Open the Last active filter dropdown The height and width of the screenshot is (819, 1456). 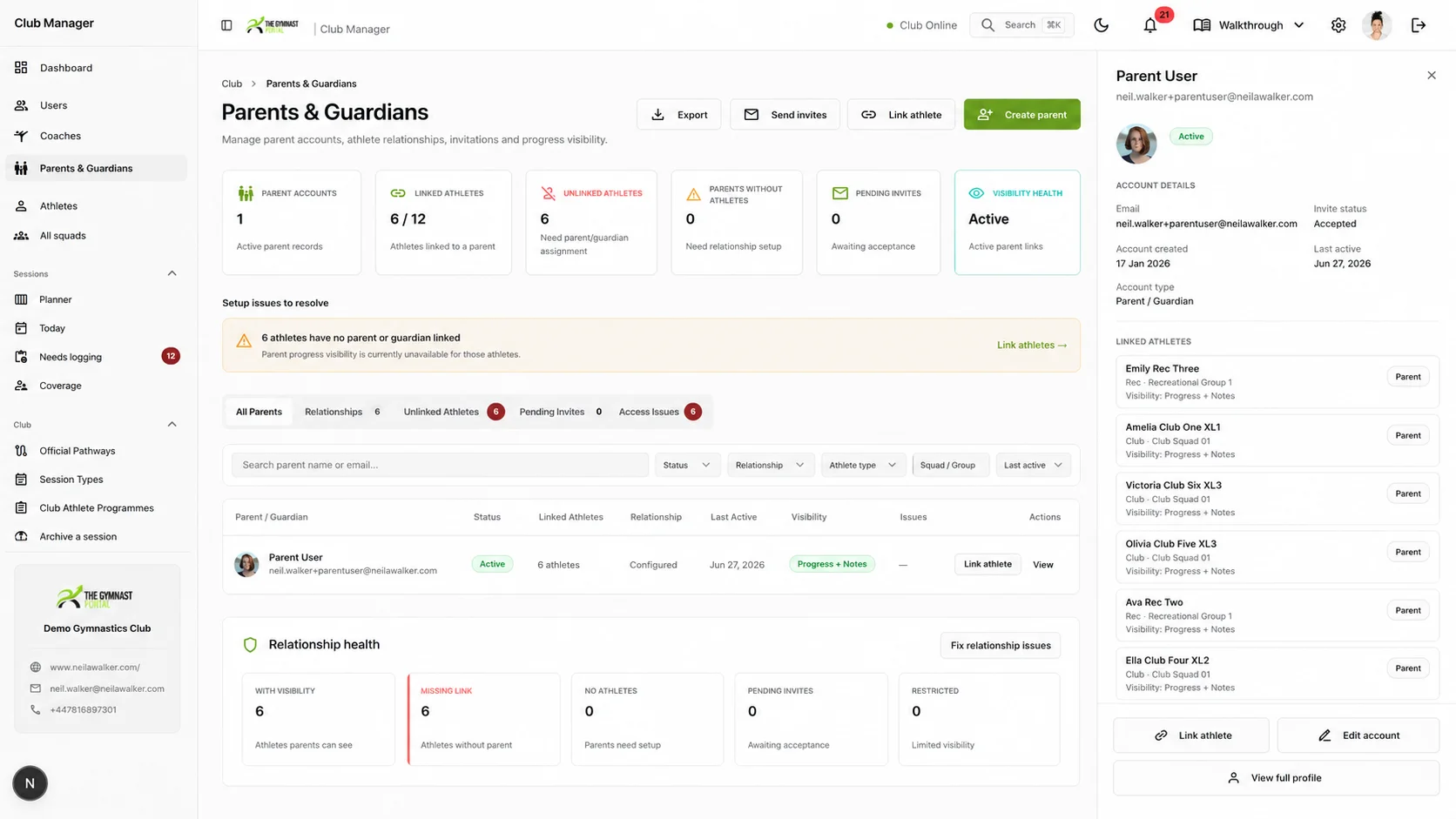point(1033,465)
